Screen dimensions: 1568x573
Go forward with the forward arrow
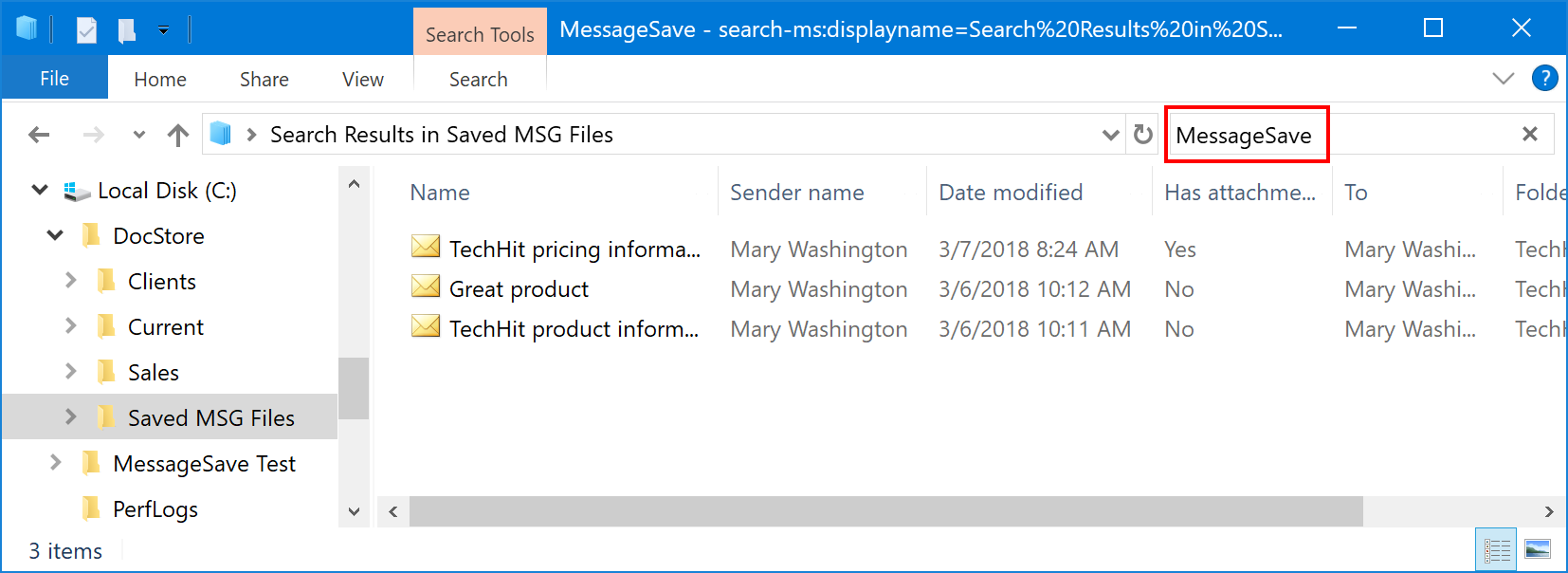pyautogui.click(x=93, y=135)
